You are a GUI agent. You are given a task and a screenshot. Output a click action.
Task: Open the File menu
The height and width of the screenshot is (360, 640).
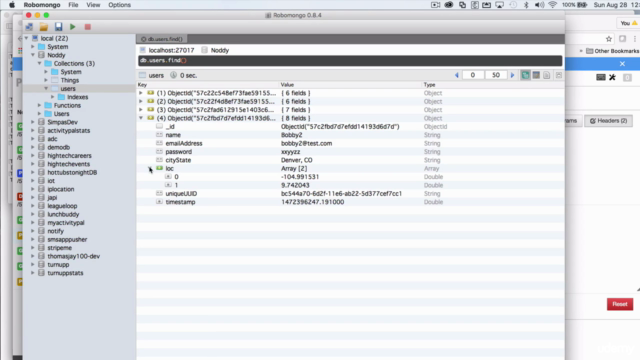pos(73,5)
